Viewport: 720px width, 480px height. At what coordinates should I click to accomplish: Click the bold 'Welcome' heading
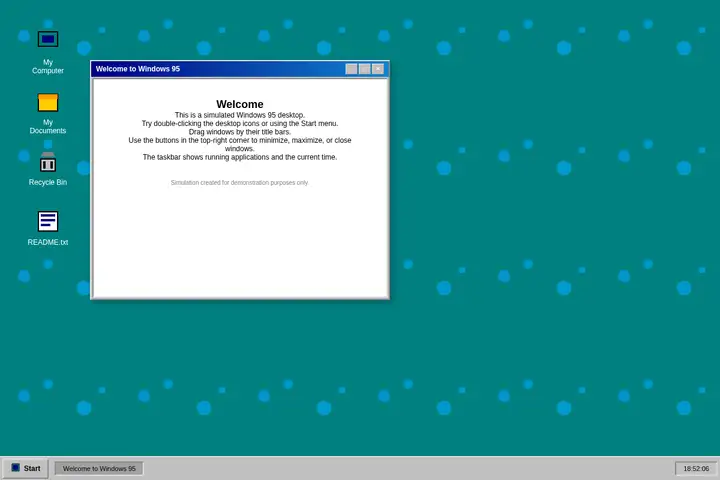pos(240,104)
